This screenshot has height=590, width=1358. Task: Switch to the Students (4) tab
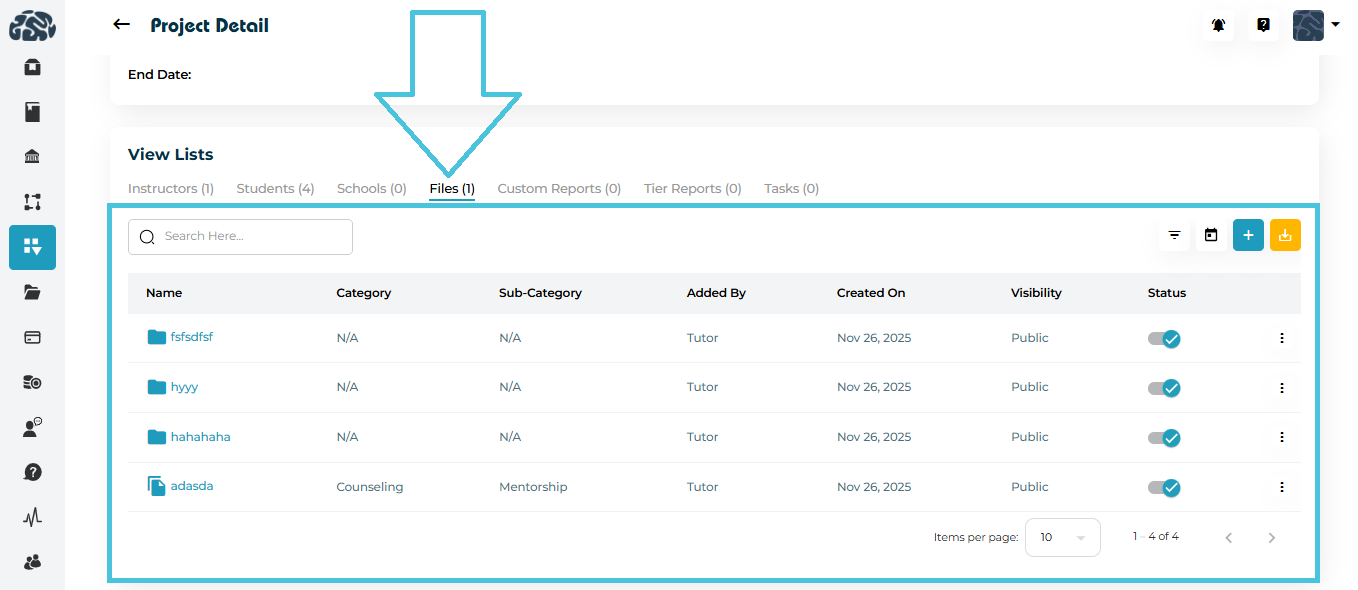[x=275, y=188]
